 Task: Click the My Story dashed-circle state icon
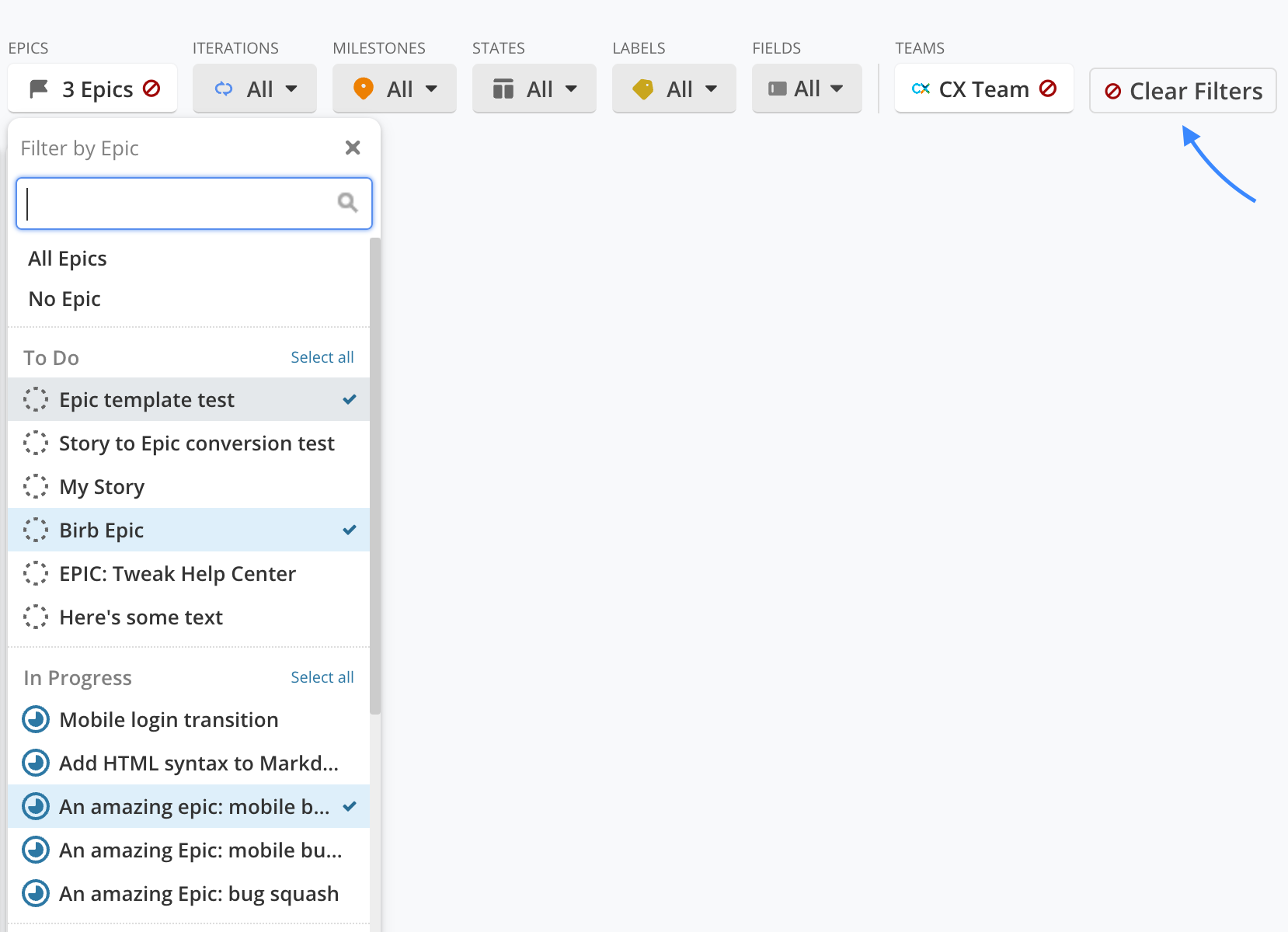click(x=36, y=486)
